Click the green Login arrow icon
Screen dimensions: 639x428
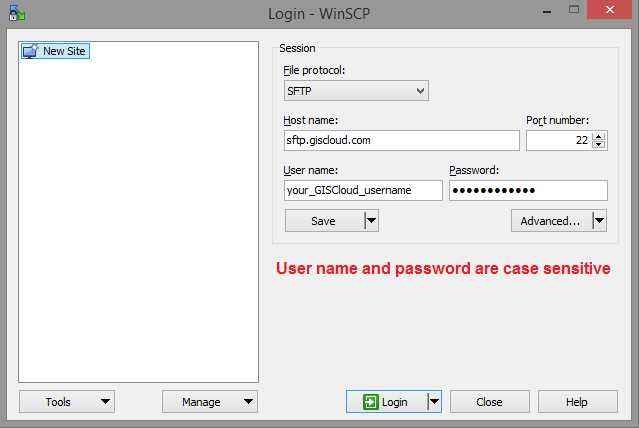pos(370,402)
